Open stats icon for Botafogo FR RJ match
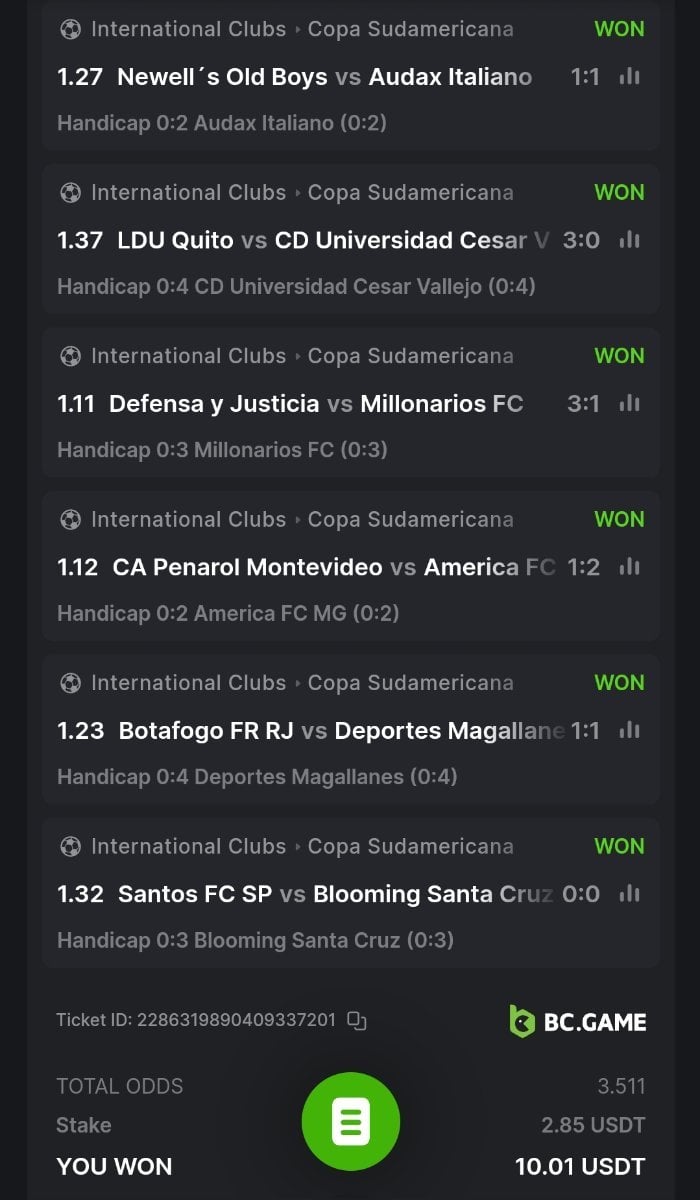This screenshot has height=1200, width=700. (629, 730)
